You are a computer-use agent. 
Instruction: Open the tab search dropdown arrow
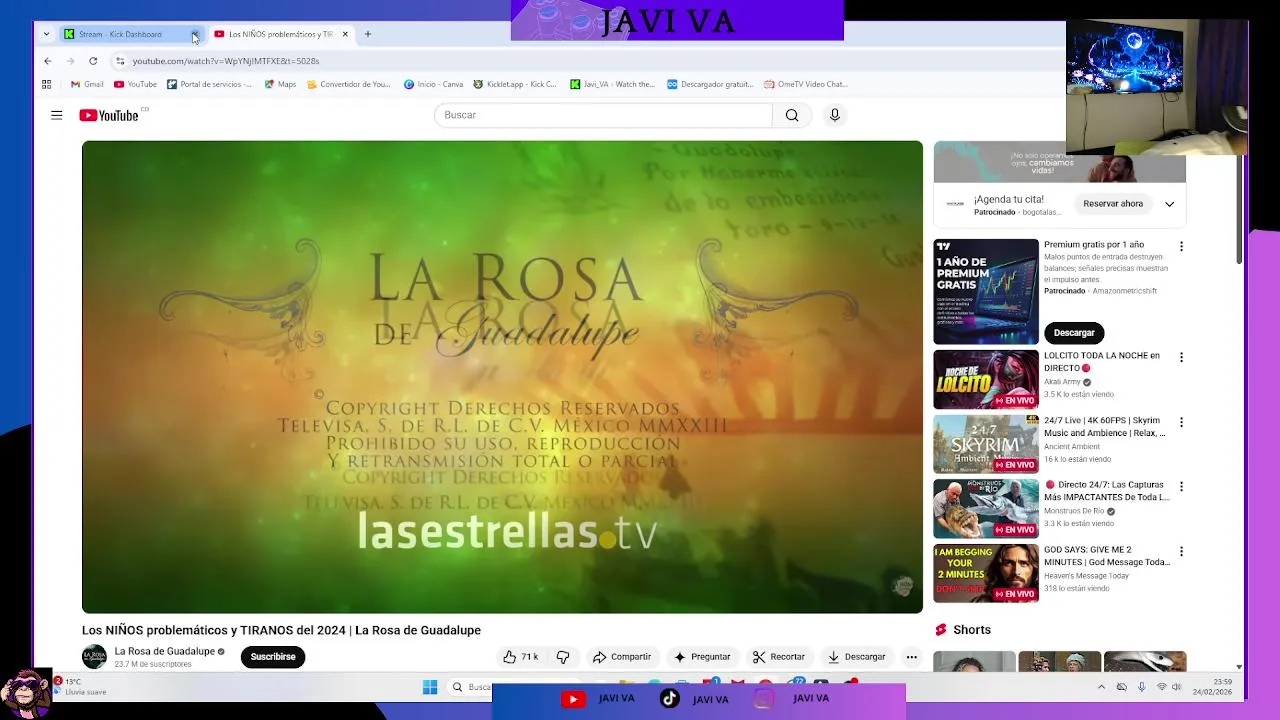(46, 34)
